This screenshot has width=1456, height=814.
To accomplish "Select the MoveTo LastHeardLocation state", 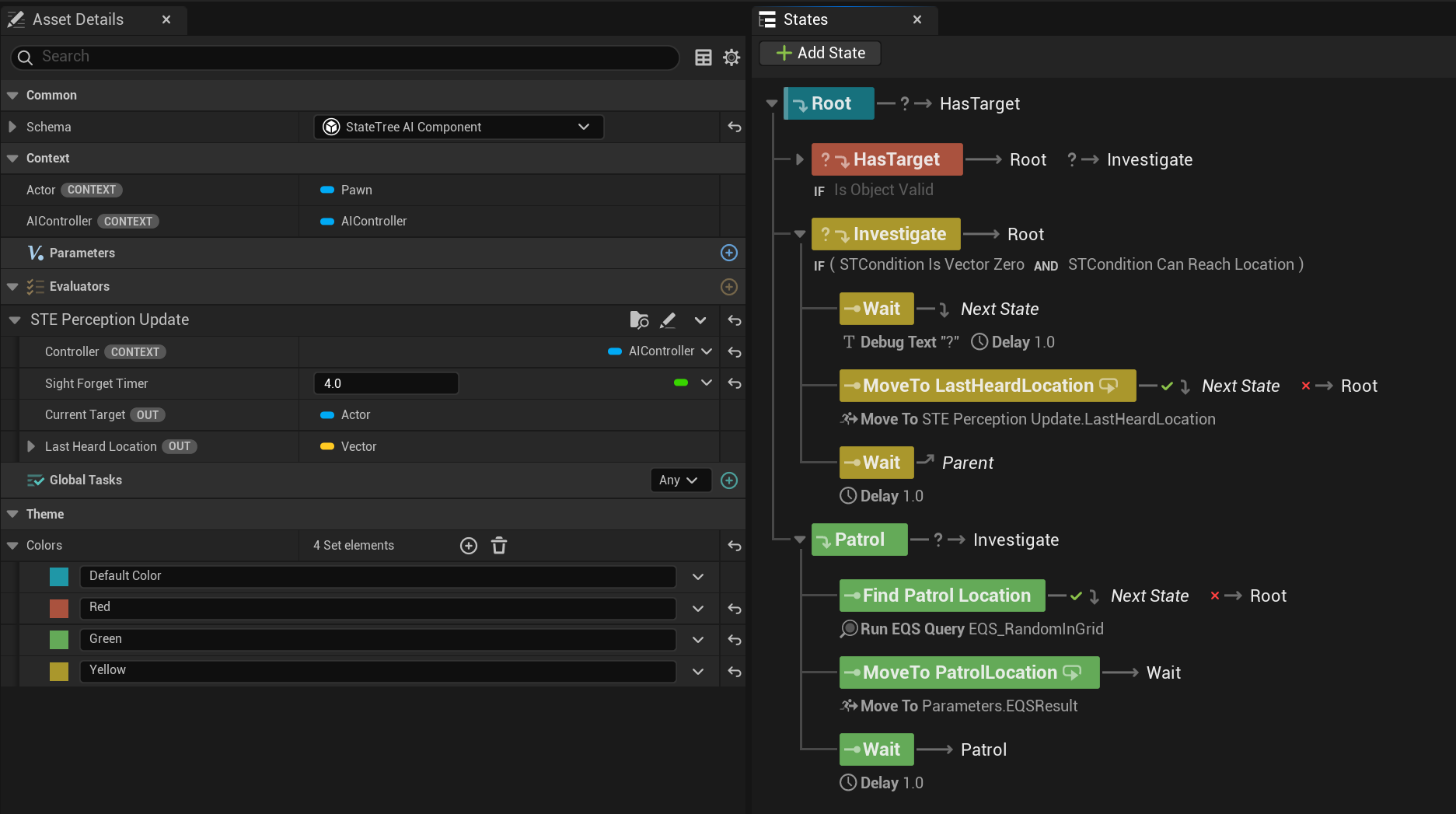I will (987, 386).
